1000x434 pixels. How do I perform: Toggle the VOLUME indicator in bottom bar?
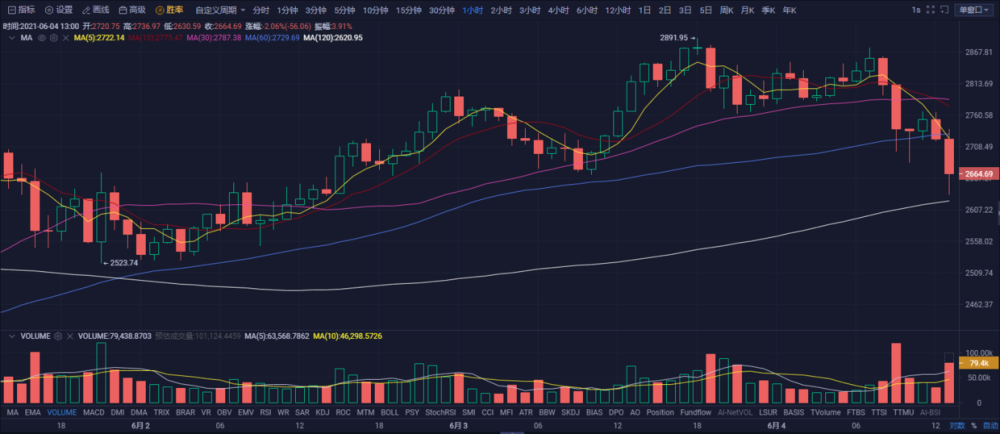[62, 412]
